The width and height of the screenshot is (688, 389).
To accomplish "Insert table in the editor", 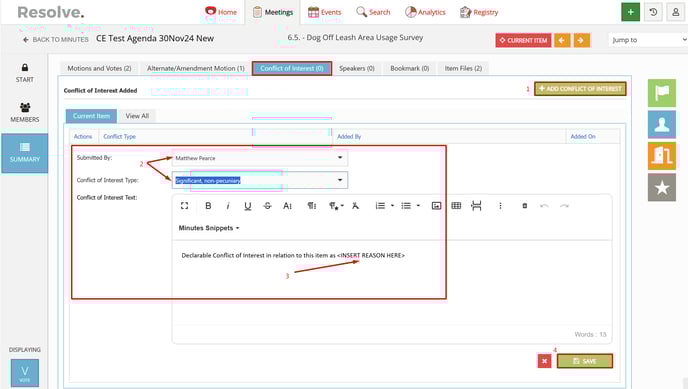I will [x=456, y=206].
